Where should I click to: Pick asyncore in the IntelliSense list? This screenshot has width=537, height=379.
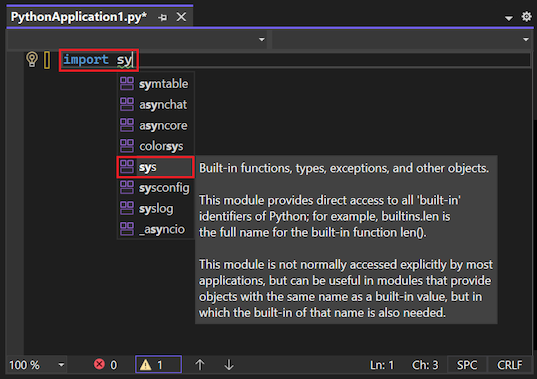point(156,125)
